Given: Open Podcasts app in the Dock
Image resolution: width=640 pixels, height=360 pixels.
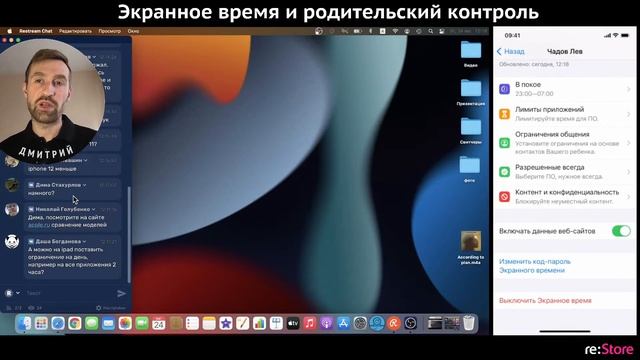Looking at the screenshot, I should tap(327, 324).
